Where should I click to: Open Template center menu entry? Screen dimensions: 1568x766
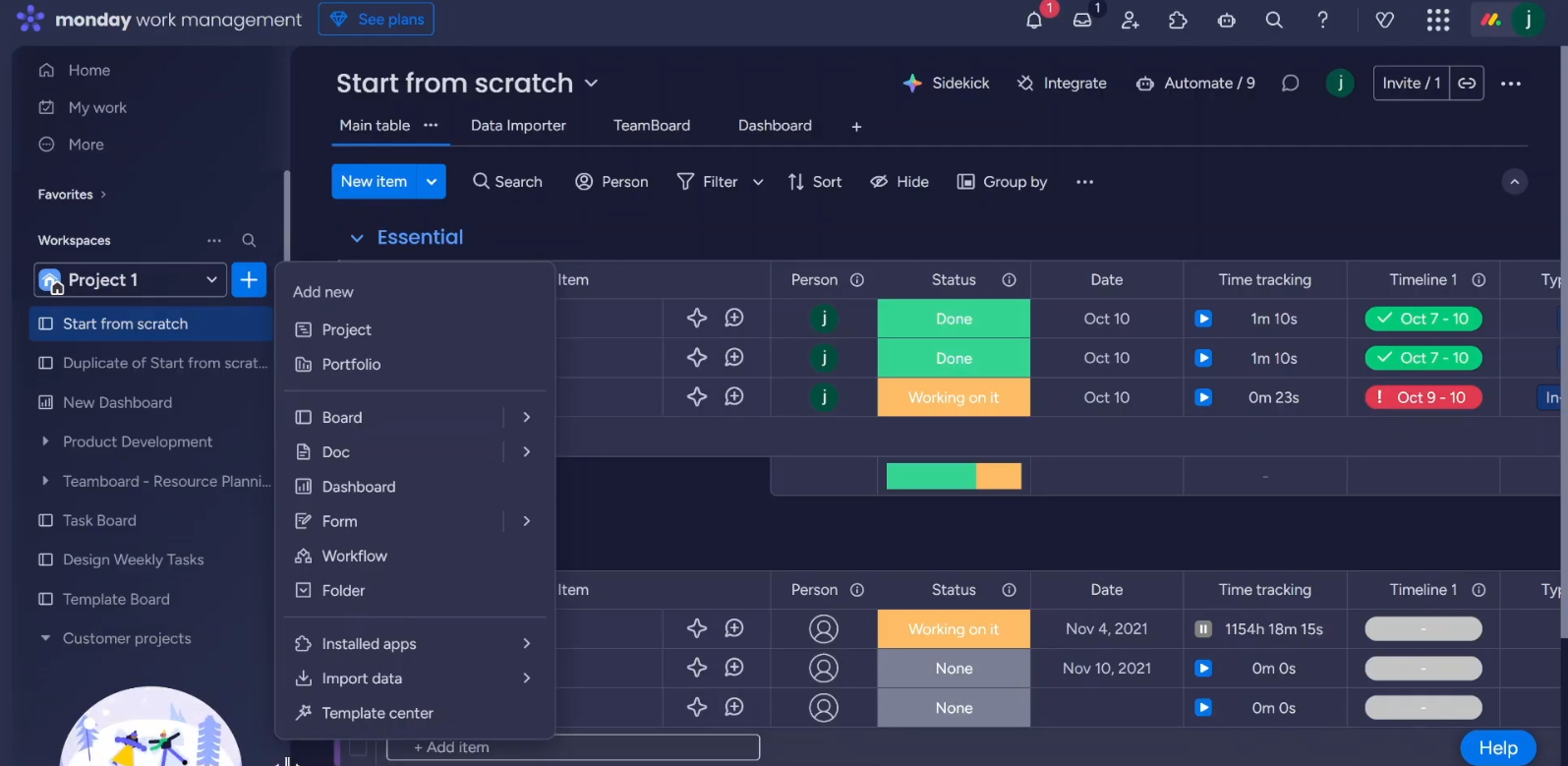(x=415, y=713)
